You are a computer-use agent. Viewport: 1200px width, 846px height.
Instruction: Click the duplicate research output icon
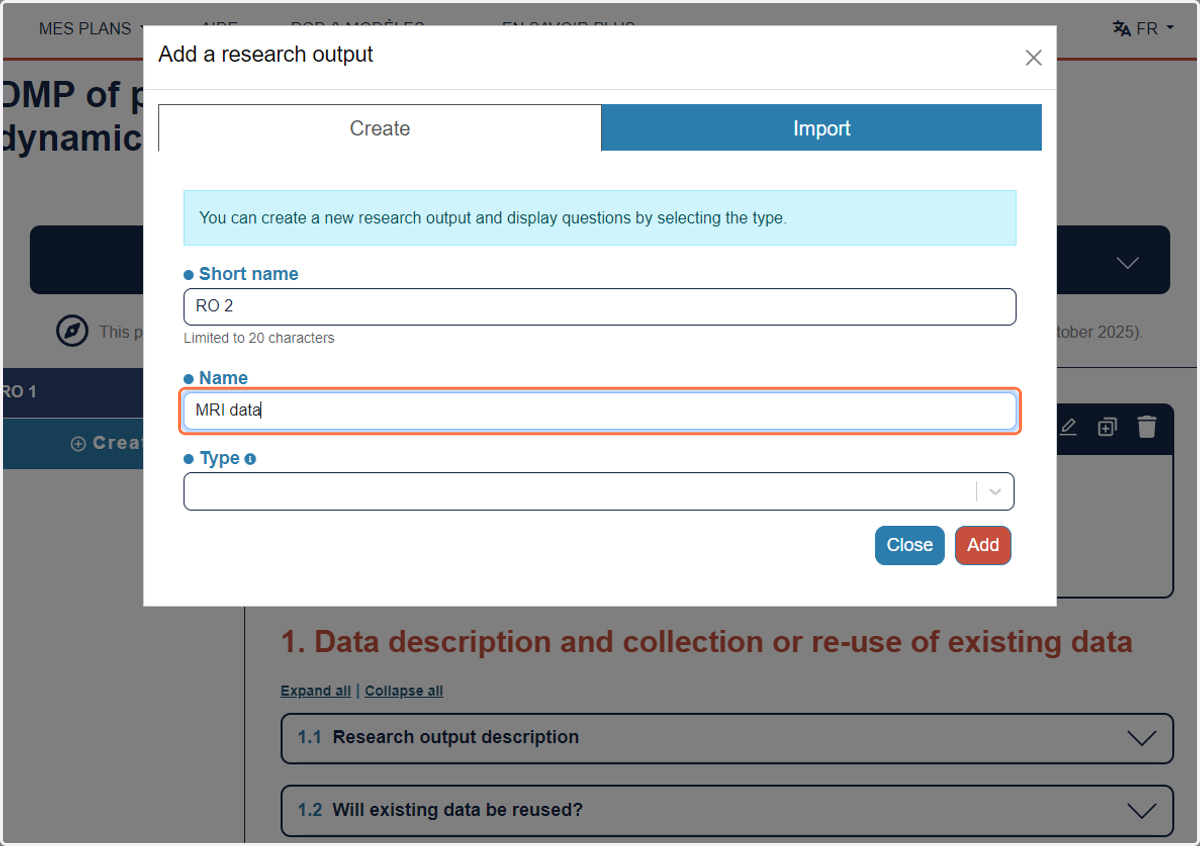[x=1107, y=427]
